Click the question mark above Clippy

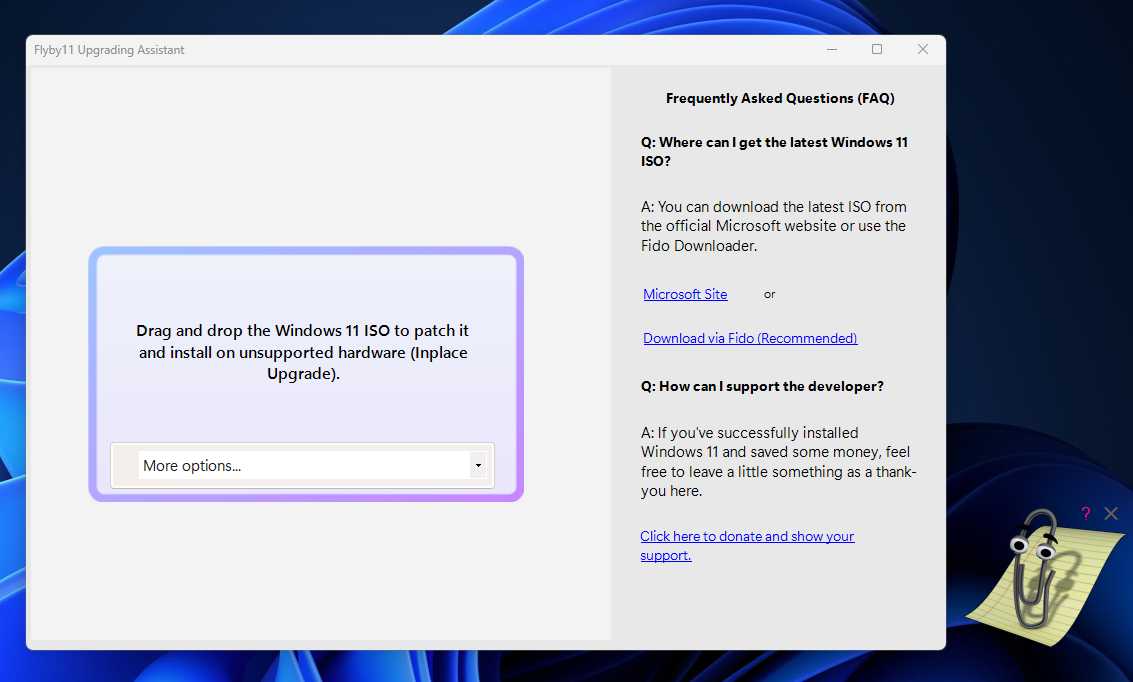[x=1085, y=513]
